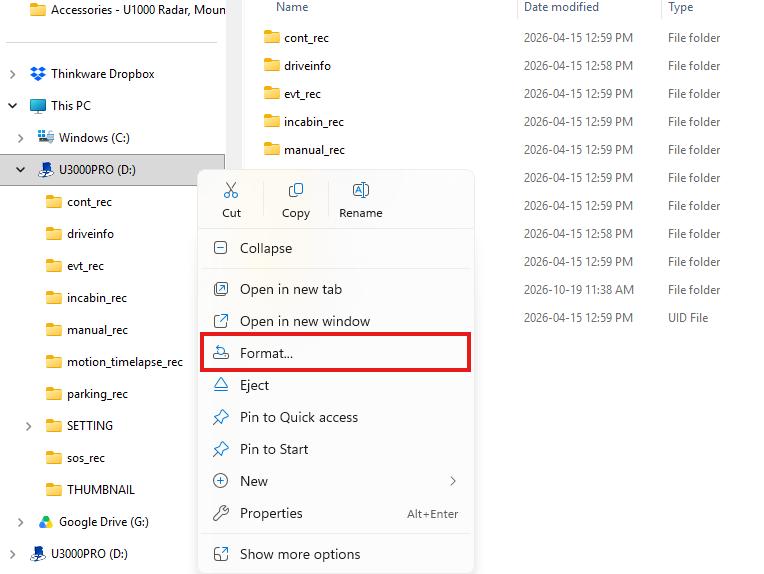The width and height of the screenshot is (764, 574).
Task: Sort by the Name column header
Action: tap(292, 7)
